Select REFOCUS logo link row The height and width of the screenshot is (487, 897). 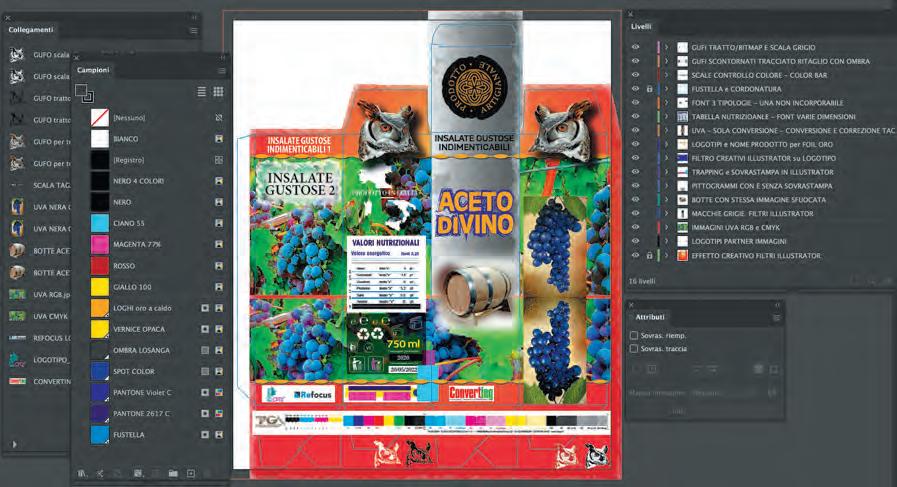pyautogui.click(x=39, y=338)
